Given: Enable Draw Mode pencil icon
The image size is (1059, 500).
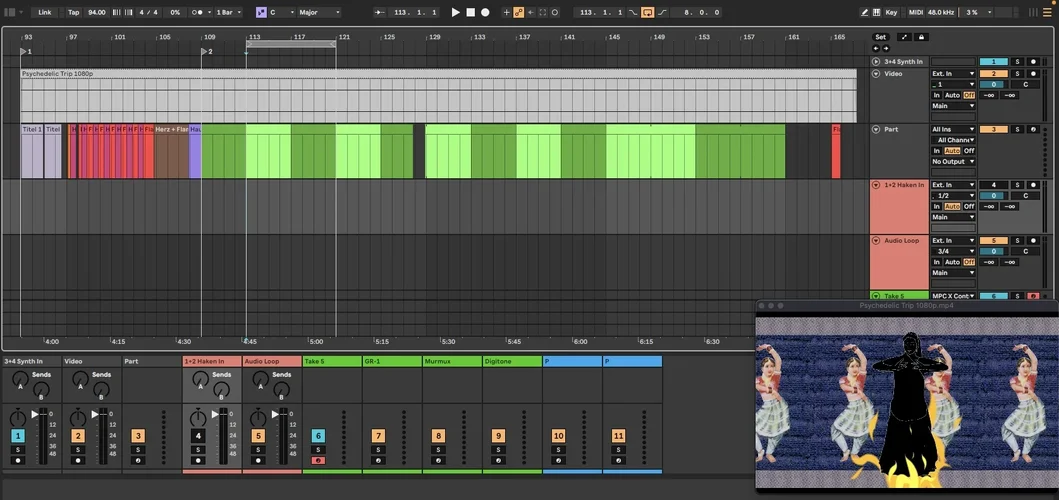Looking at the screenshot, I should point(864,12).
